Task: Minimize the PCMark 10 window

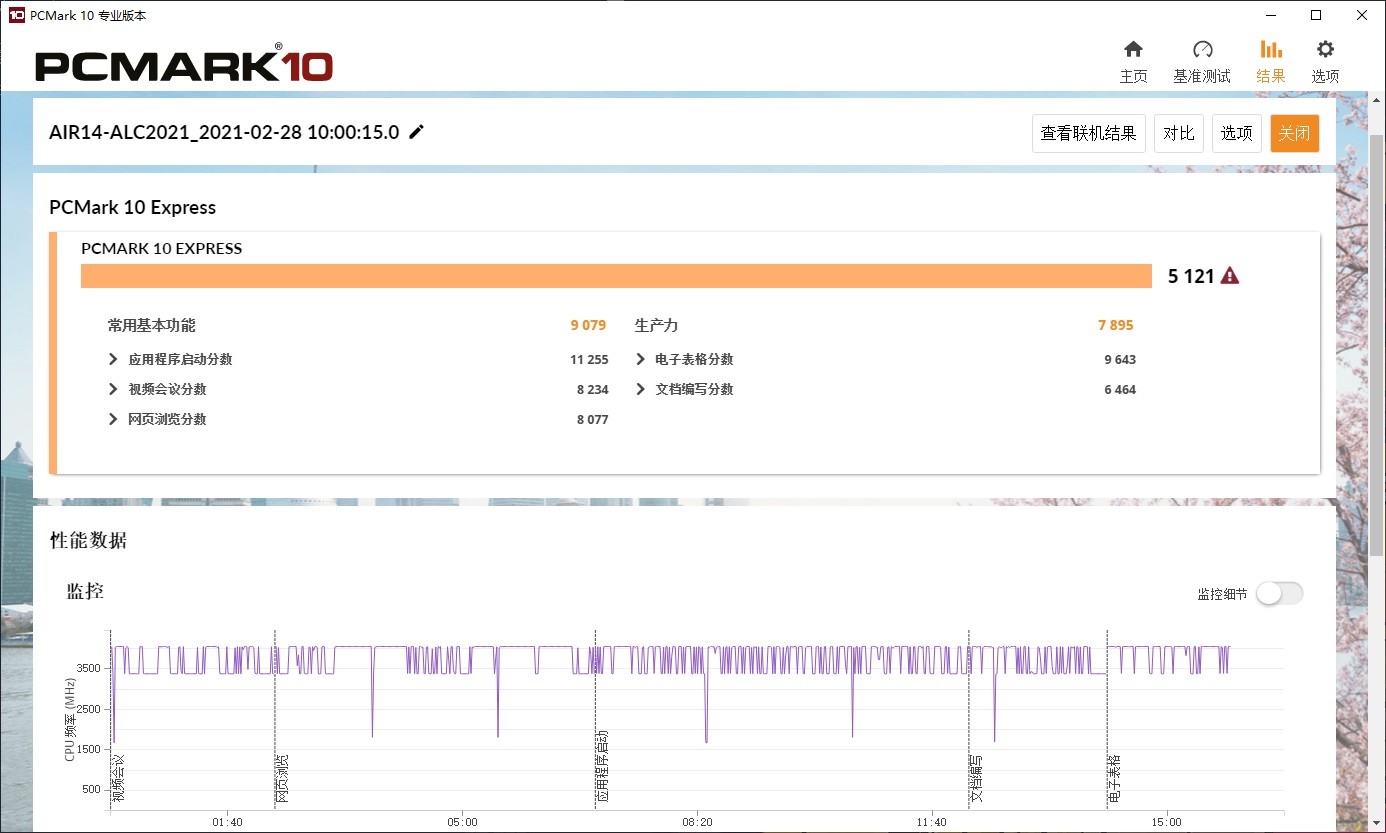Action: [1270, 15]
